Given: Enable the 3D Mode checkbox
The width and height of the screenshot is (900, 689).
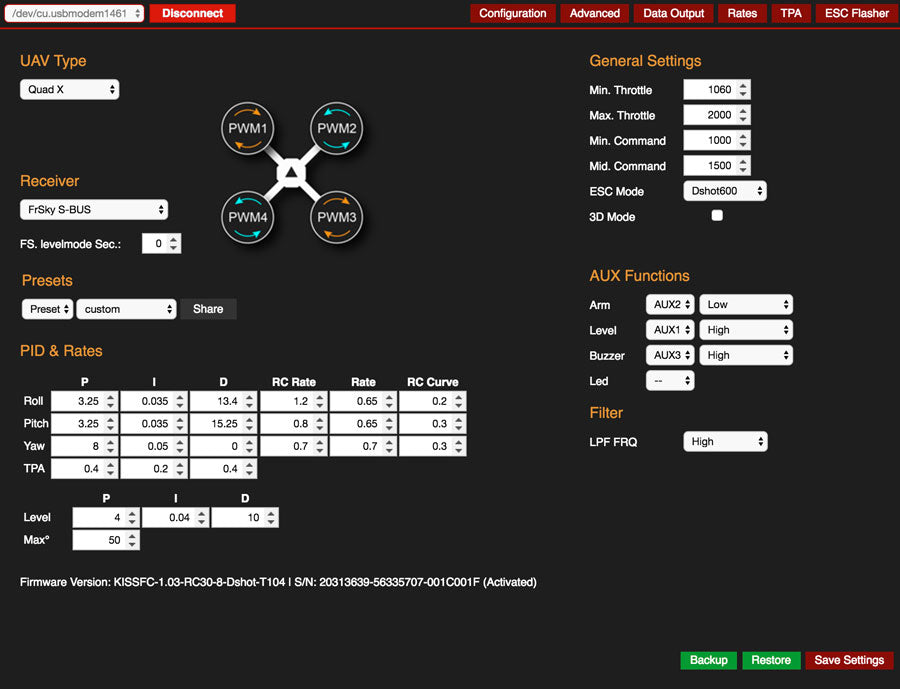Looking at the screenshot, I should coord(717,216).
